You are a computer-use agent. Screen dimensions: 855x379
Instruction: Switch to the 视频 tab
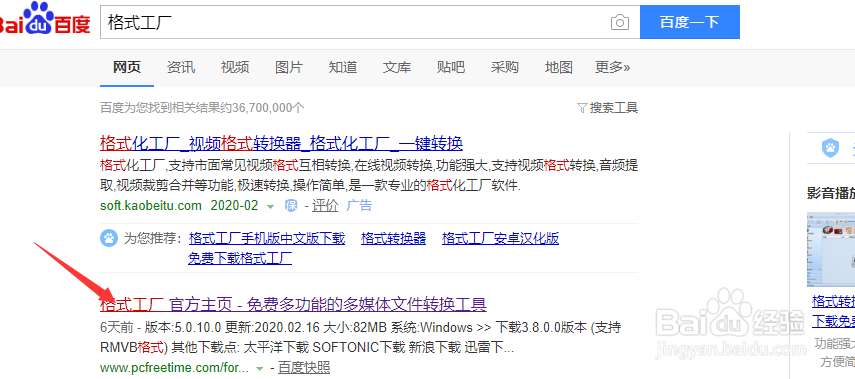click(234, 68)
